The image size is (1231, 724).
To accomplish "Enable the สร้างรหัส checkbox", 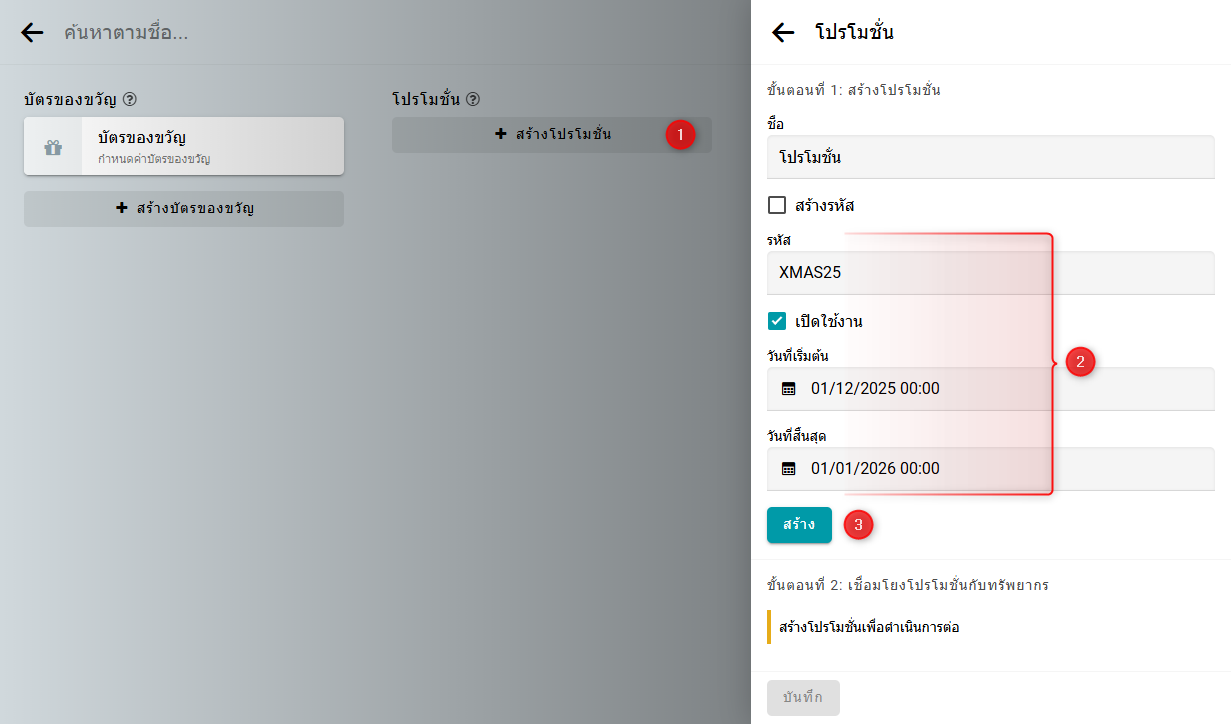I will click(777, 206).
